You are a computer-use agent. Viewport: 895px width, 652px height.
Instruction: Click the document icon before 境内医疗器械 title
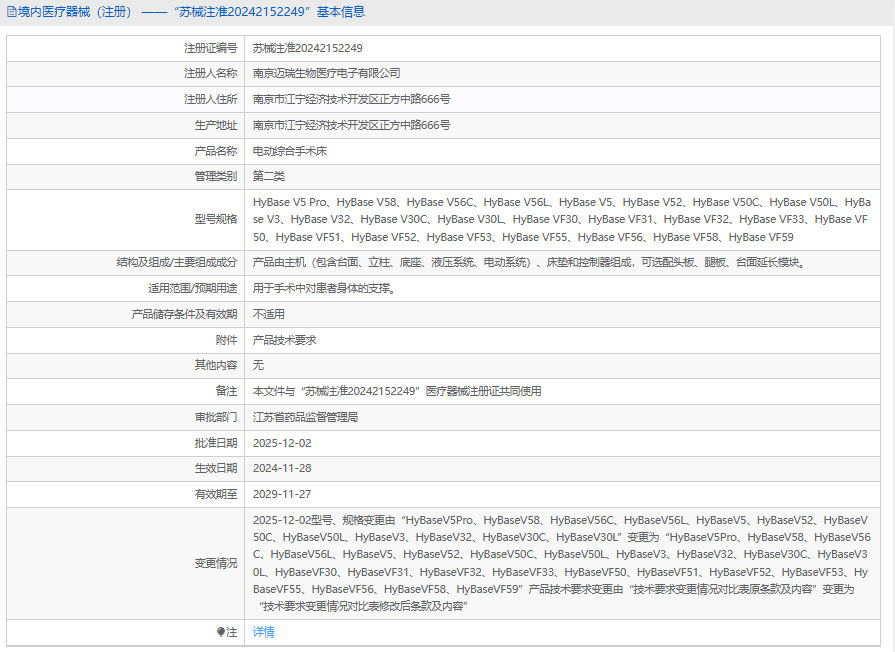pyautogui.click(x=11, y=12)
